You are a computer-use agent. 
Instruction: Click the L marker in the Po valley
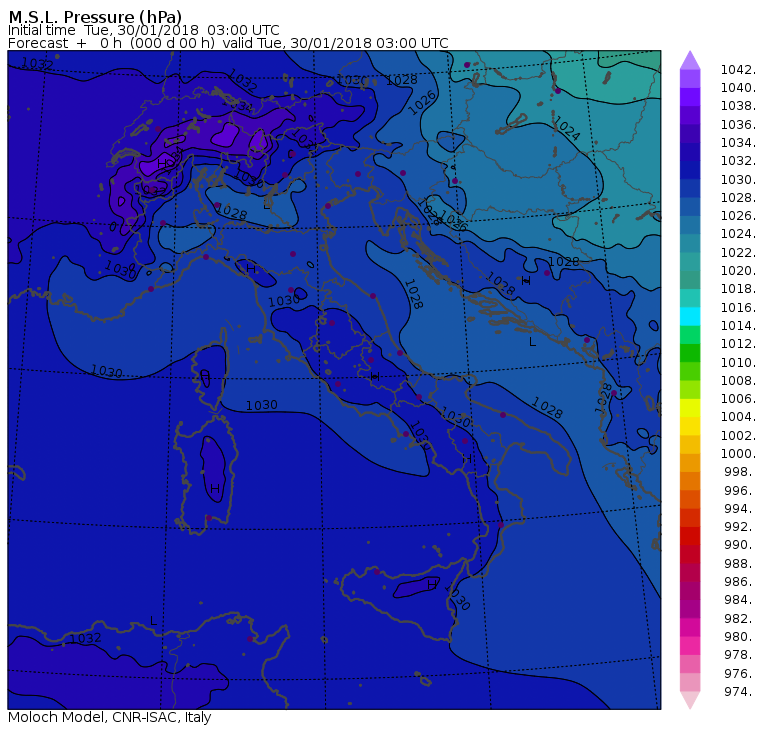pyautogui.click(x=267, y=205)
